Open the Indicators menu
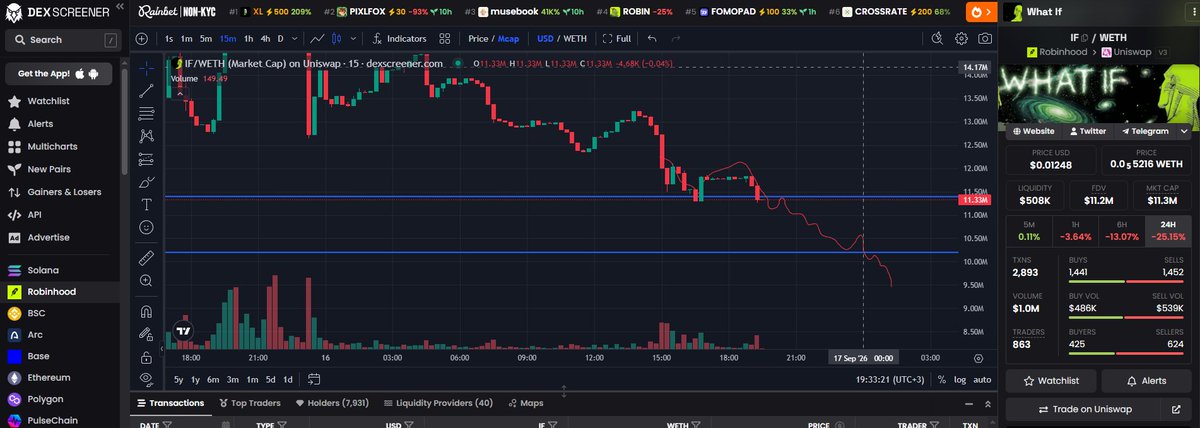The image size is (1200, 428). click(x=399, y=39)
